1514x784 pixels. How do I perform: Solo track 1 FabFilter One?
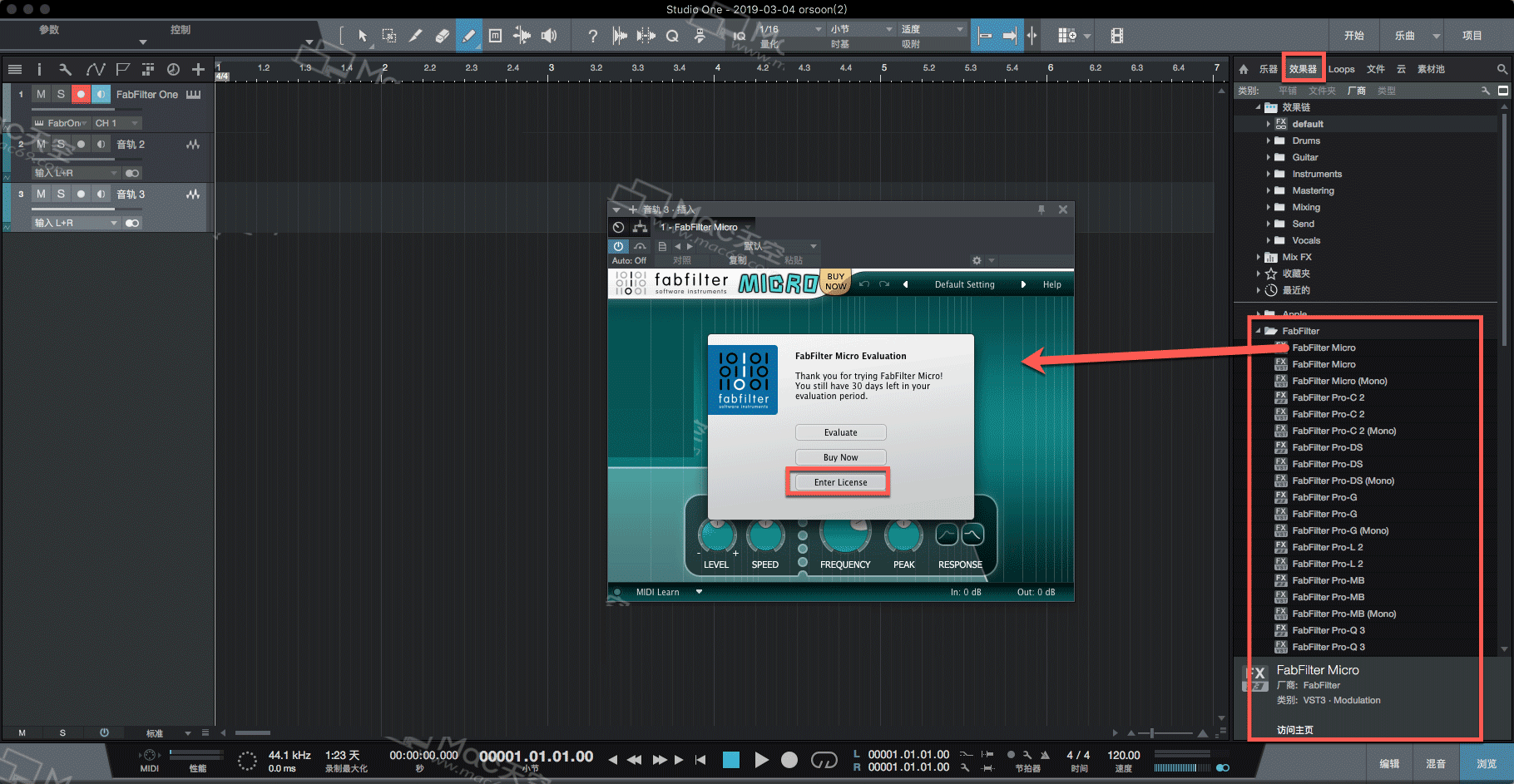(x=61, y=95)
